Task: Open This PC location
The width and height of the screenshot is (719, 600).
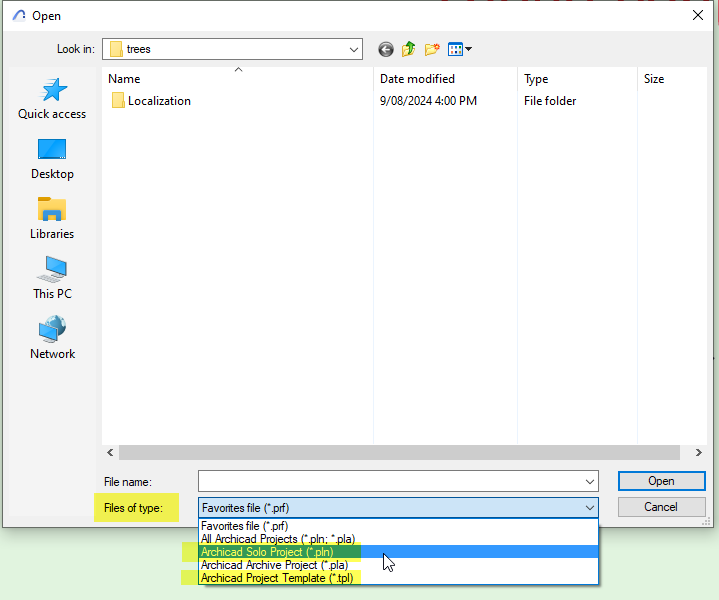Action: [x=52, y=278]
